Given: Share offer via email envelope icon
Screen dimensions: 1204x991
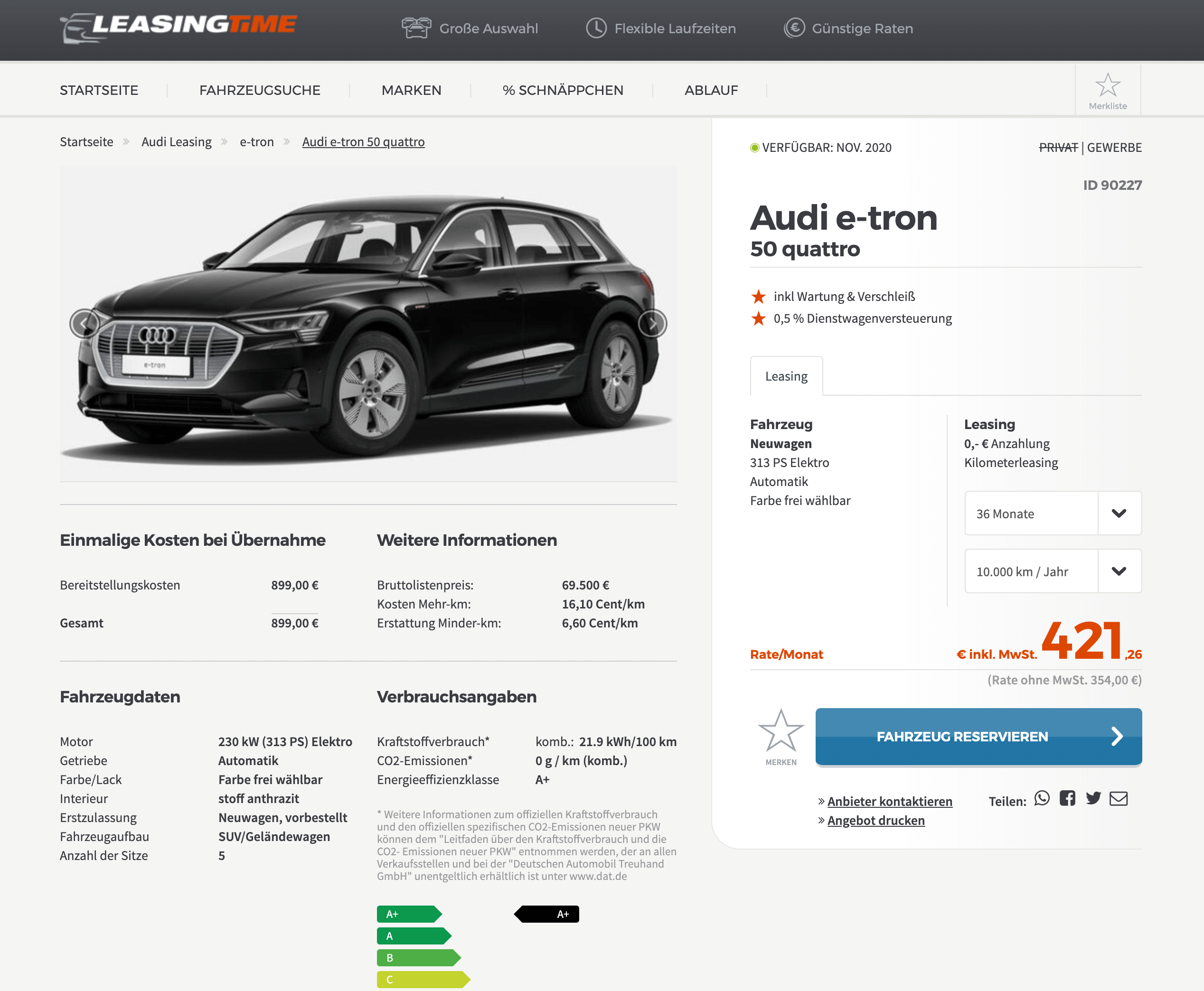Looking at the screenshot, I should click(1119, 798).
